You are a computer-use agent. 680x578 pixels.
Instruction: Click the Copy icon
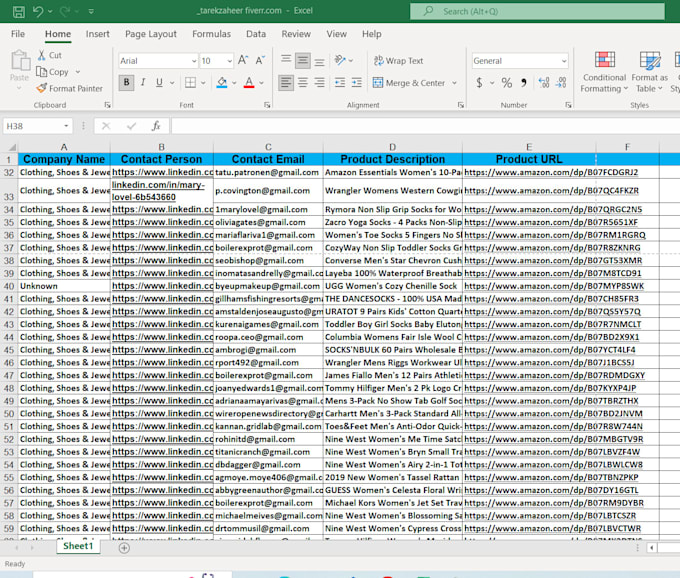click(x=42, y=72)
